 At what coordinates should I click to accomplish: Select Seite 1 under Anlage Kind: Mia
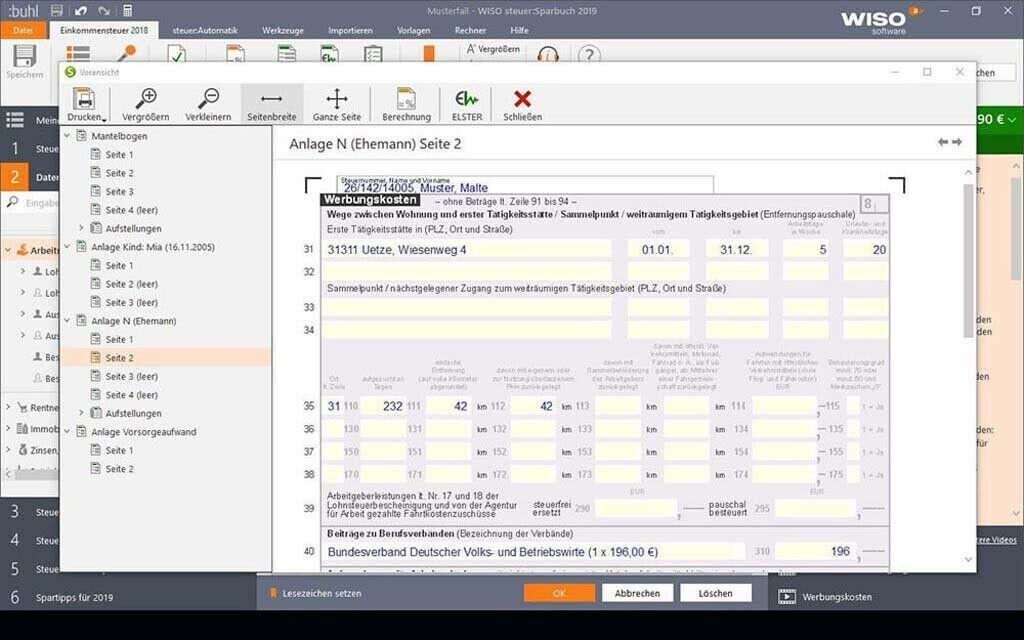[x=118, y=265]
